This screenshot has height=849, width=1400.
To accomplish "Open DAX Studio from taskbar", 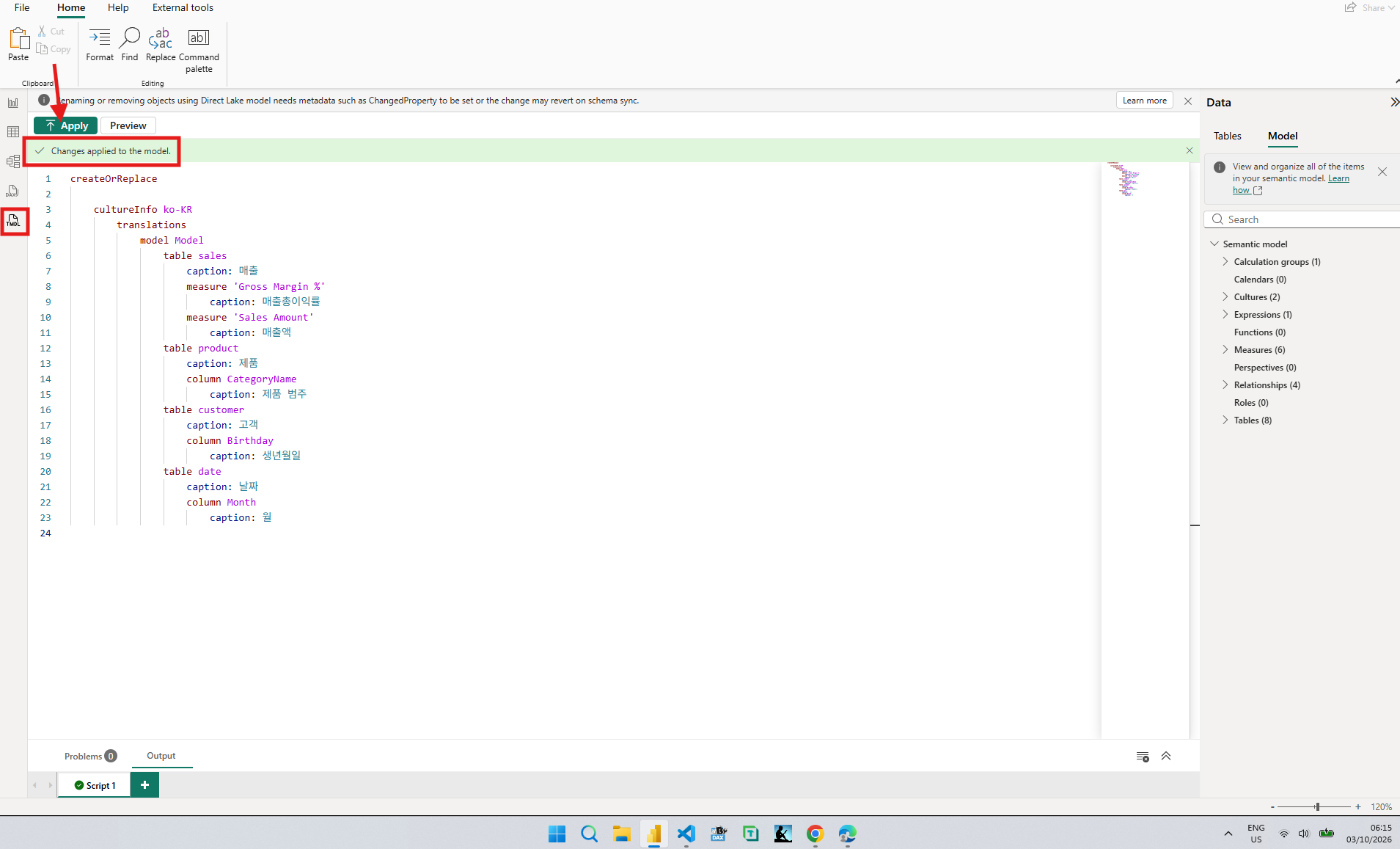I will pos(718,834).
